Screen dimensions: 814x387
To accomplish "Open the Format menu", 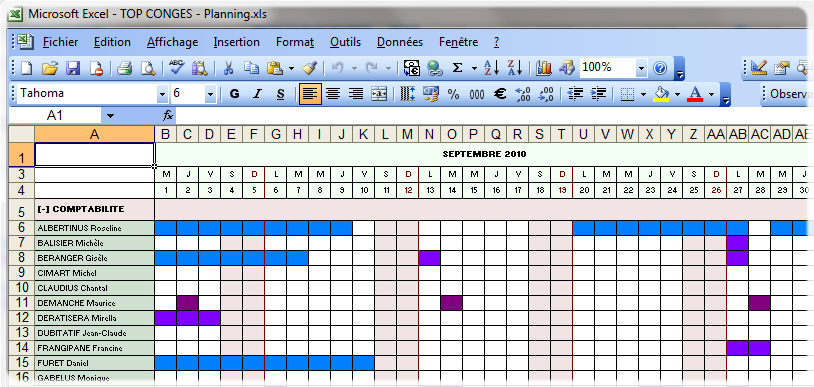I will pyautogui.click(x=295, y=42).
